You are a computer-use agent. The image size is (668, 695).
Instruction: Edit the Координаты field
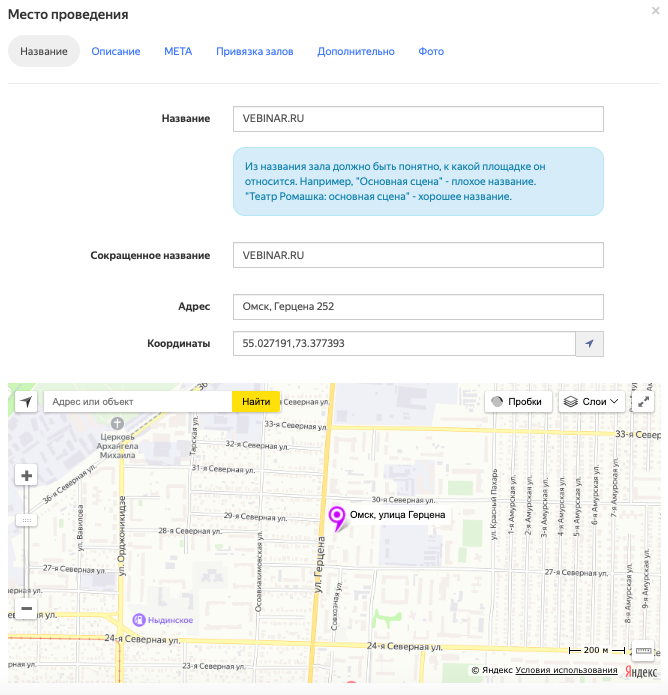click(404, 344)
